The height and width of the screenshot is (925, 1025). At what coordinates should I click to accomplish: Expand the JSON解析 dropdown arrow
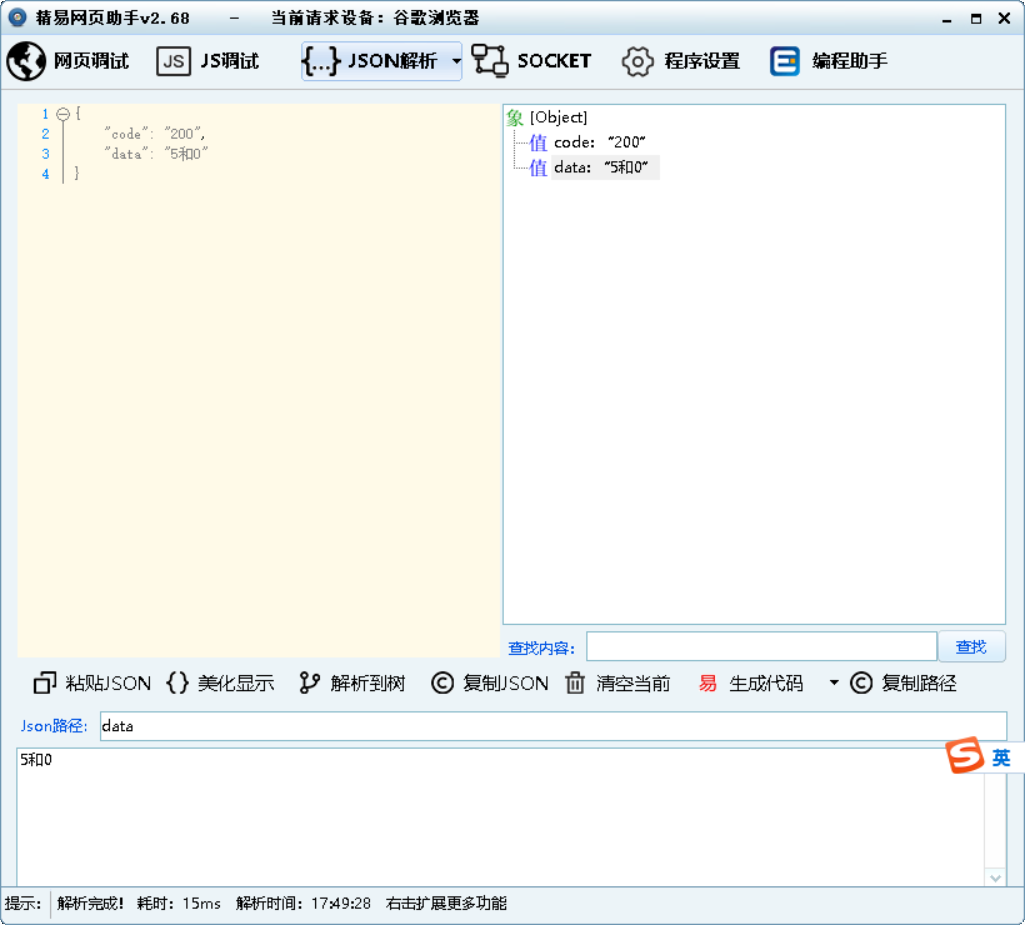[456, 61]
